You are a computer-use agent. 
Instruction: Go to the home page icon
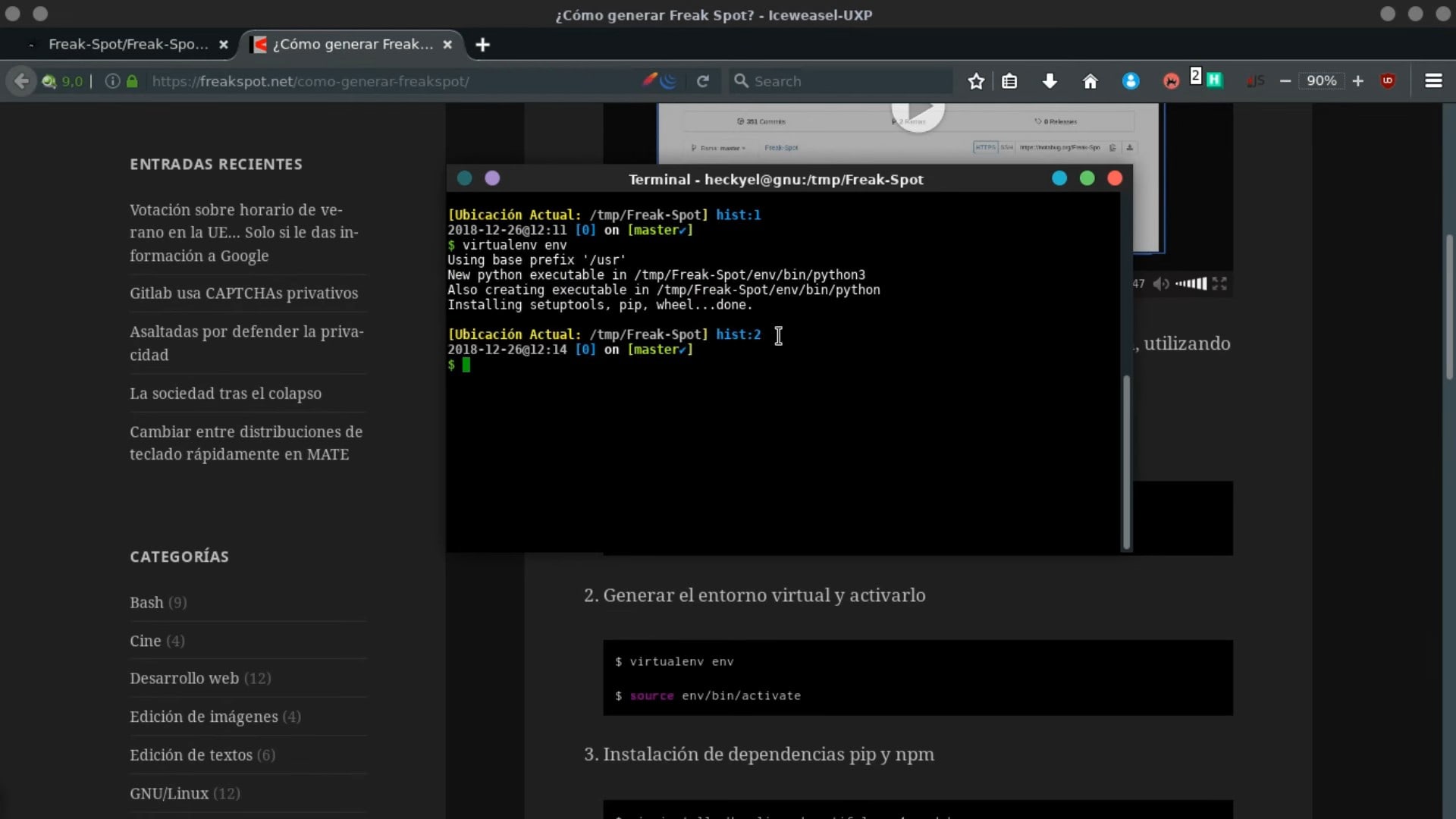(x=1090, y=81)
